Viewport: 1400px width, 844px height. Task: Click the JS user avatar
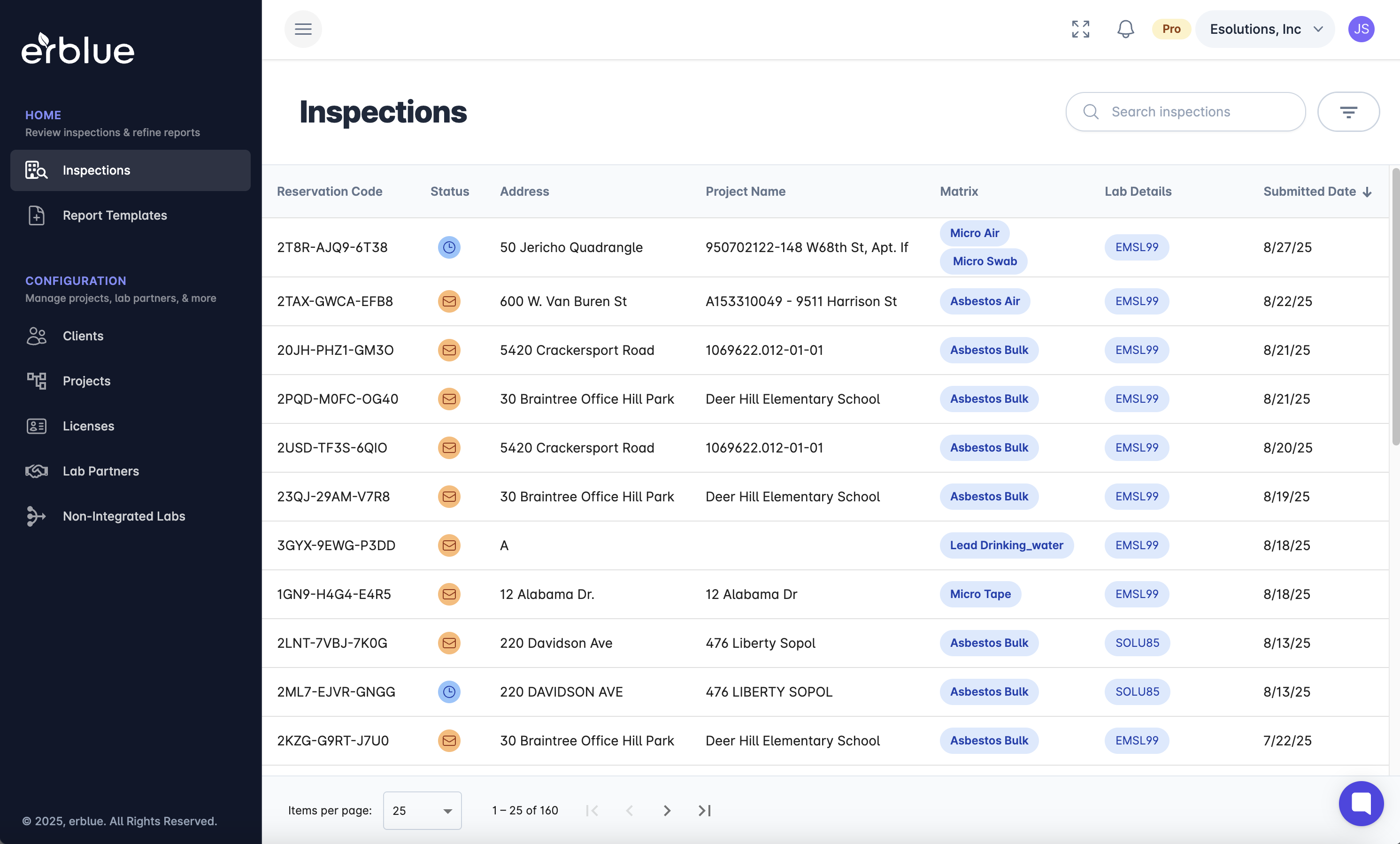point(1361,29)
